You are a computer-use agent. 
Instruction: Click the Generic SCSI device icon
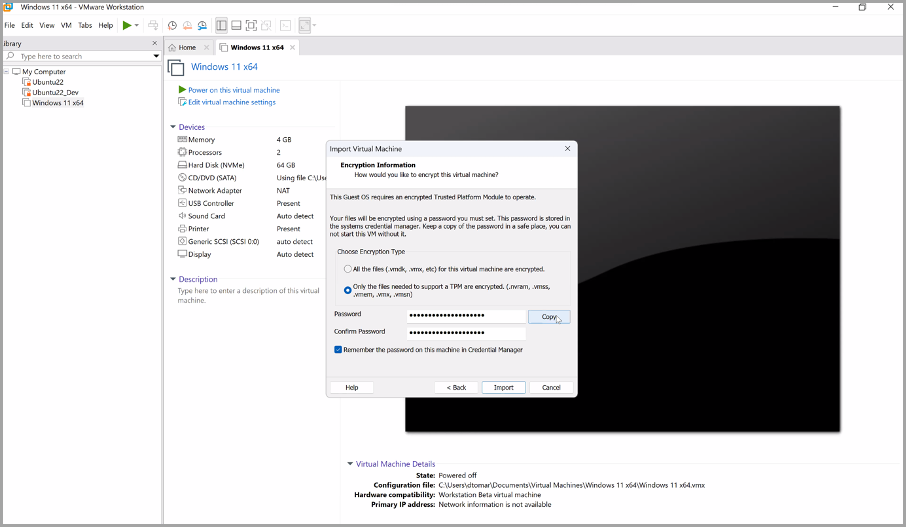[x=182, y=241]
